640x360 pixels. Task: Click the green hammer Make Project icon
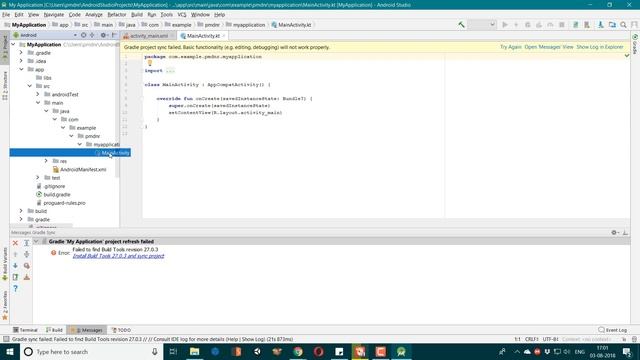tap(461, 24)
